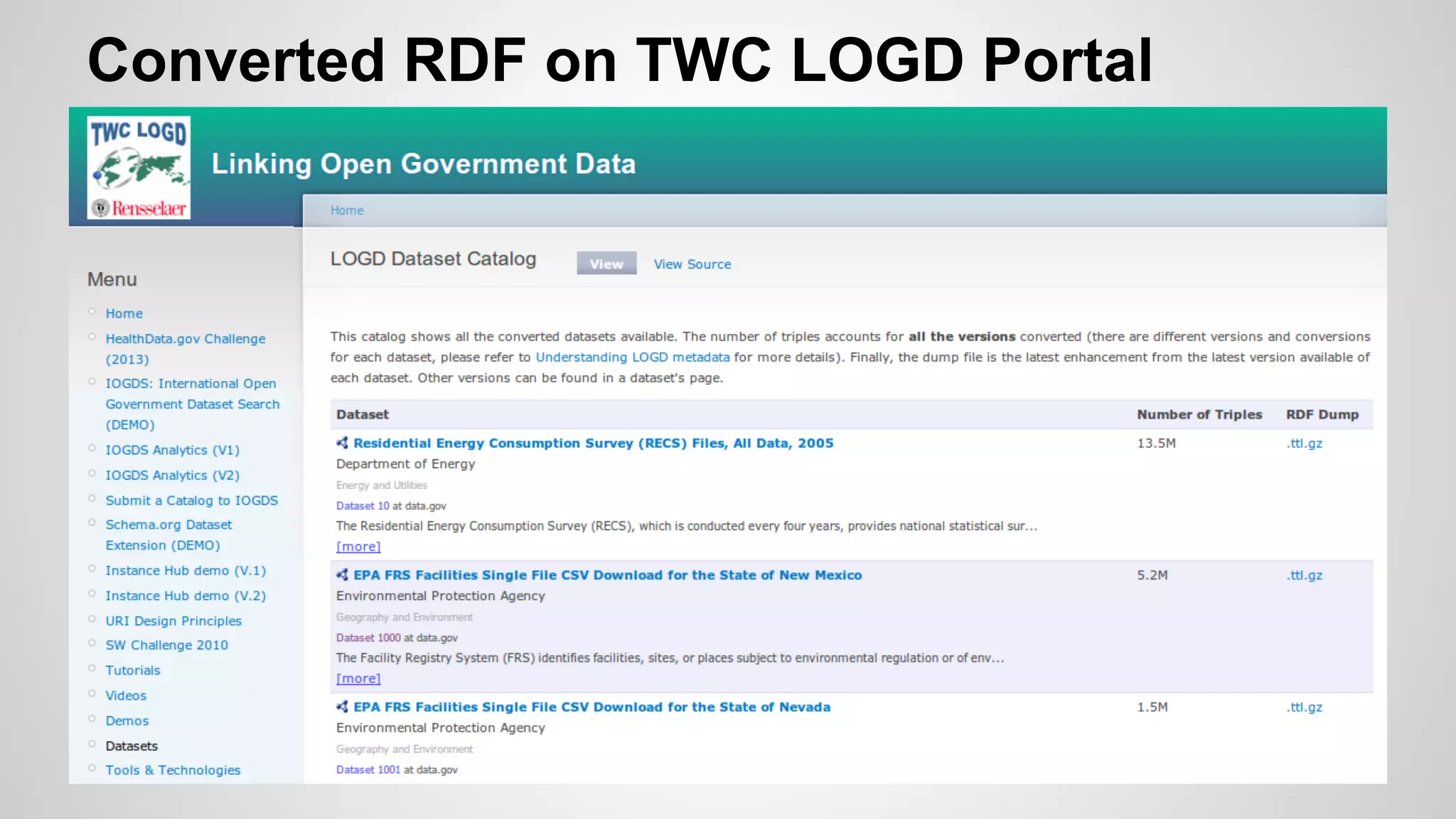Screen dimensions: 1456x819
Task: Select the View tab
Action: (606, 264)
